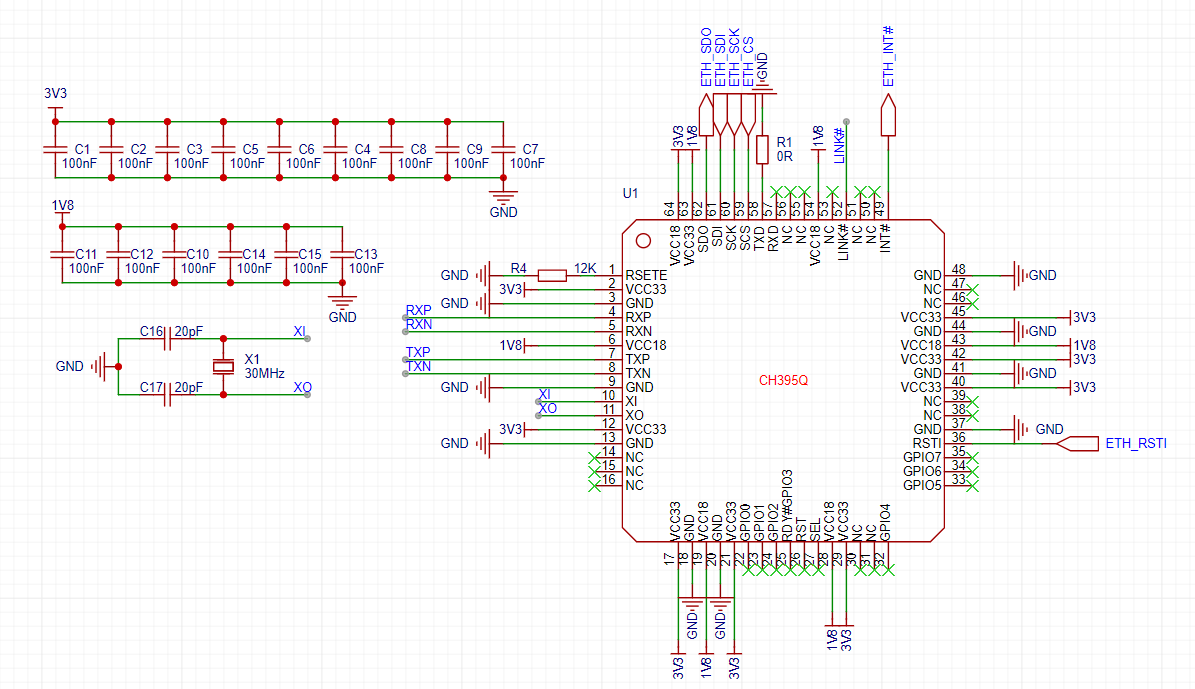This screenshot has width=1195, height=689.
Task: Click the TXP net label
Action: click(418, 352)
